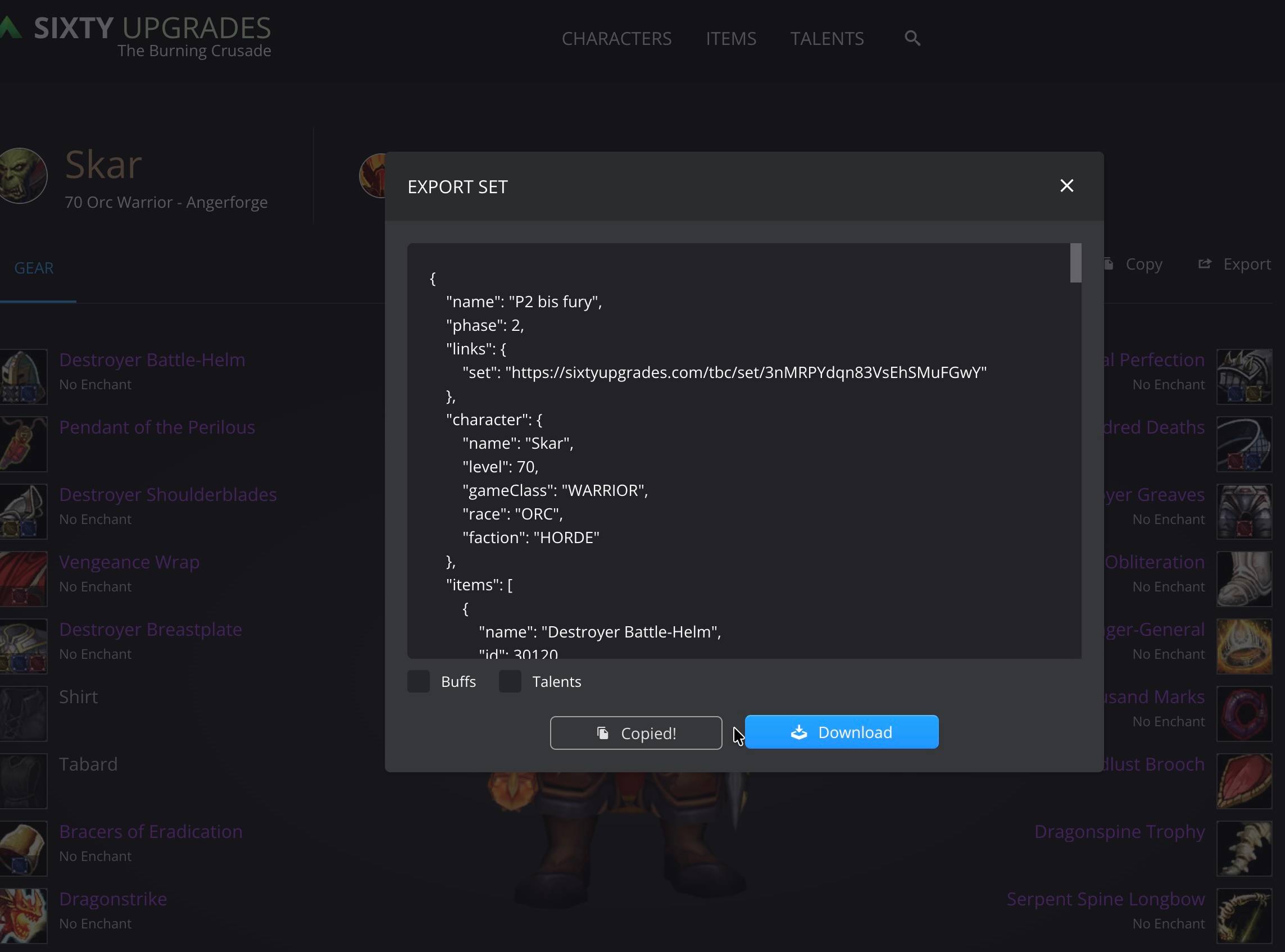This screenshot has height=952, width=1285.
Task: Click the EXPORT SET dialog title
Action: 458,186
